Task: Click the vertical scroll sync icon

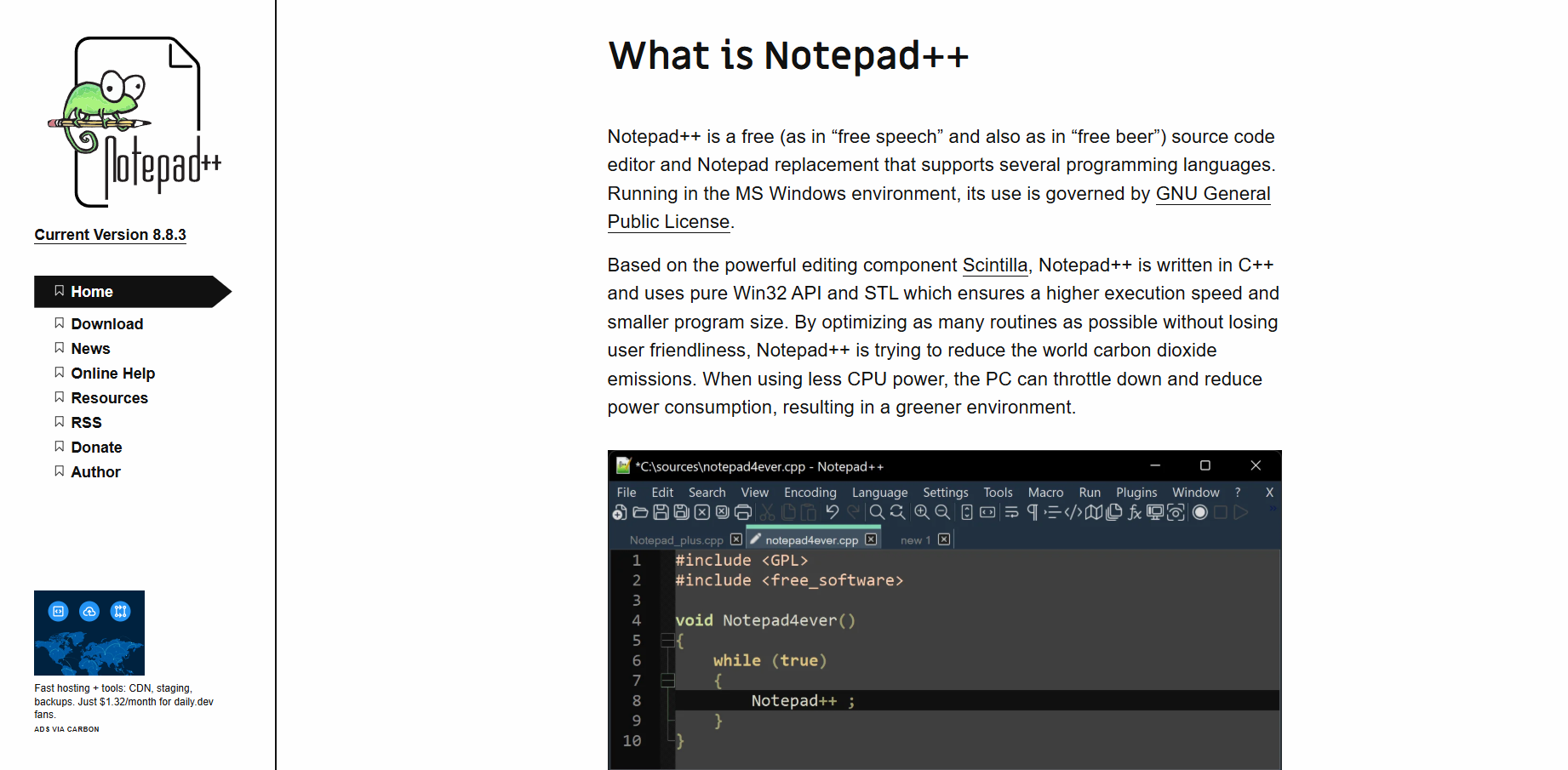Action: 967,512
